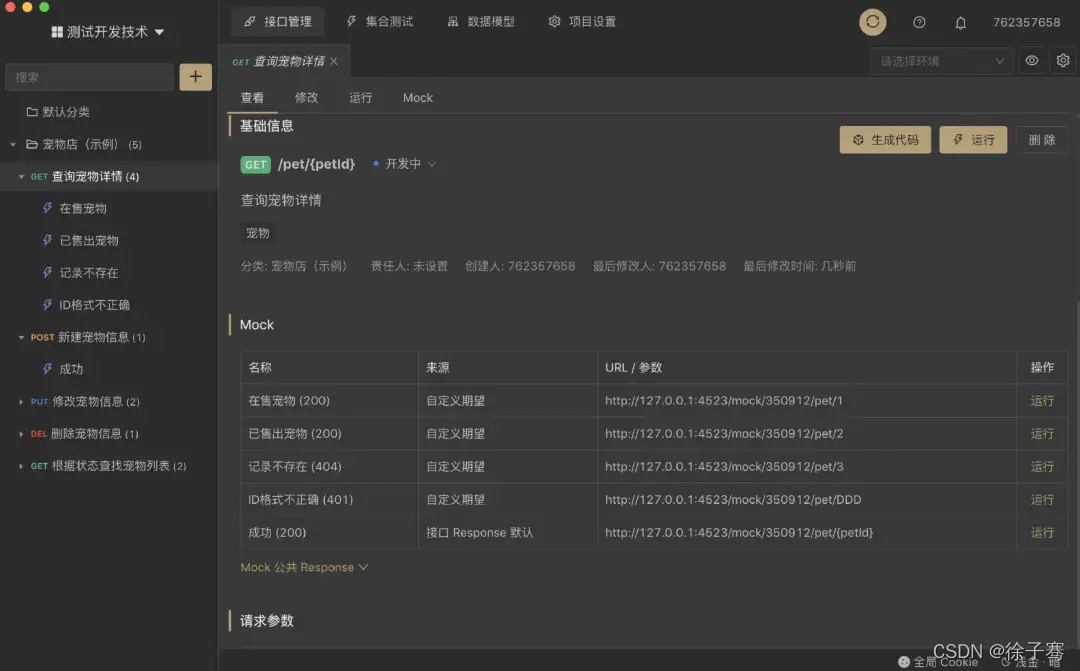This screenshot has height=671, width=1080.
Task: Run the ID格式不正确 (401) mock row
Action: pyautogui.click(x=1041, y=499)
